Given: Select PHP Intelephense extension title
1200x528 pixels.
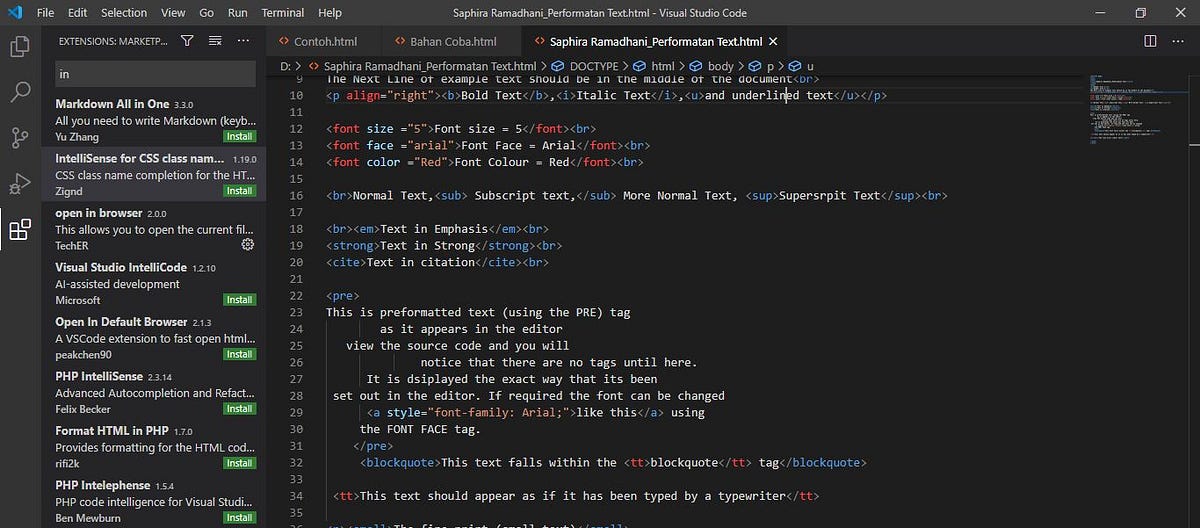Looking at the screenshot, I should click(101, 485).
